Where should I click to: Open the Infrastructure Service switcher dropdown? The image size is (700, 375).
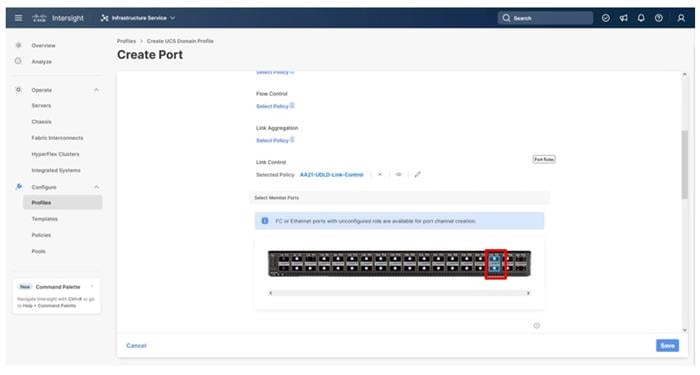pyautogui.click(x=138, y=18)
